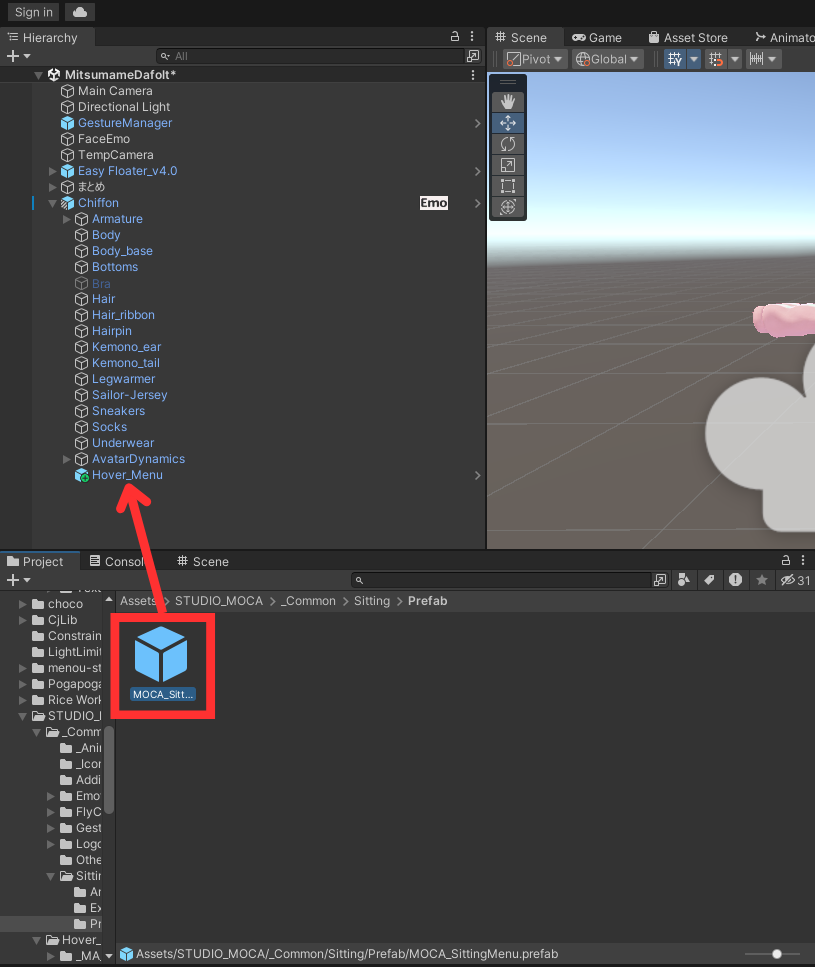Open the Pivot dropdown in Scene toolbar
This screenshot has width=815, height=967.
click(x=535, y=59)
